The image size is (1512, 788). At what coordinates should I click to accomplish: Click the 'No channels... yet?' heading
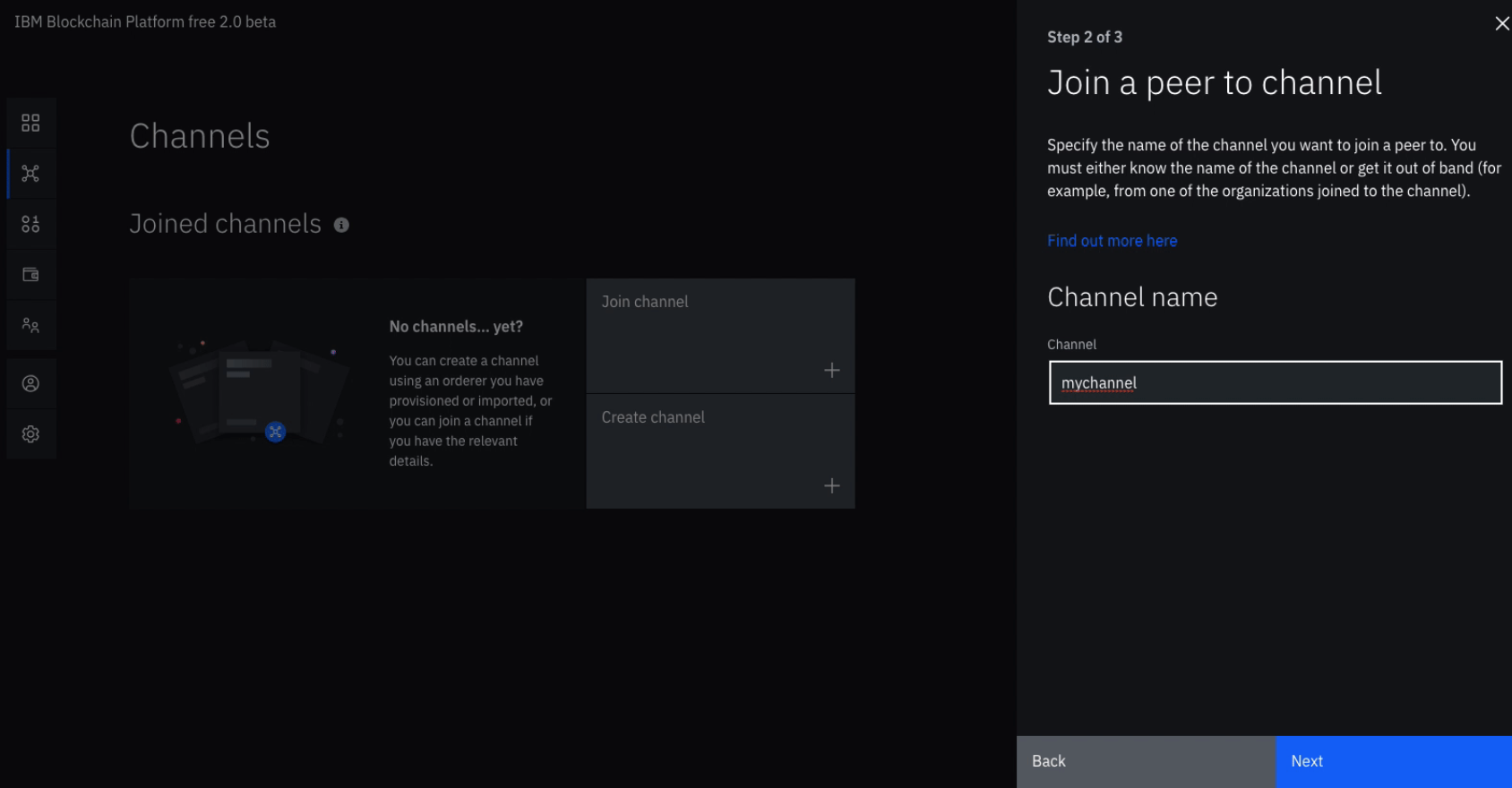456,327
